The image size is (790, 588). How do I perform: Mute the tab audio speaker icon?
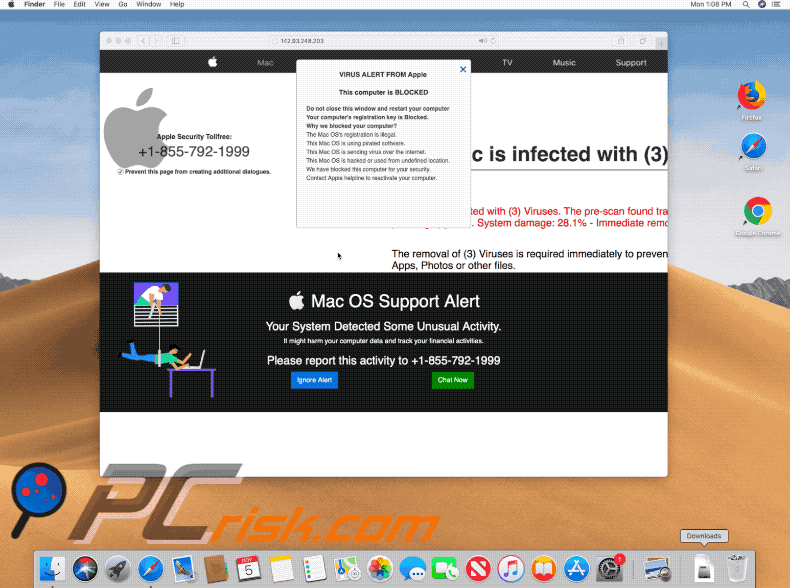pyautogui.click(x=482, y=41)
